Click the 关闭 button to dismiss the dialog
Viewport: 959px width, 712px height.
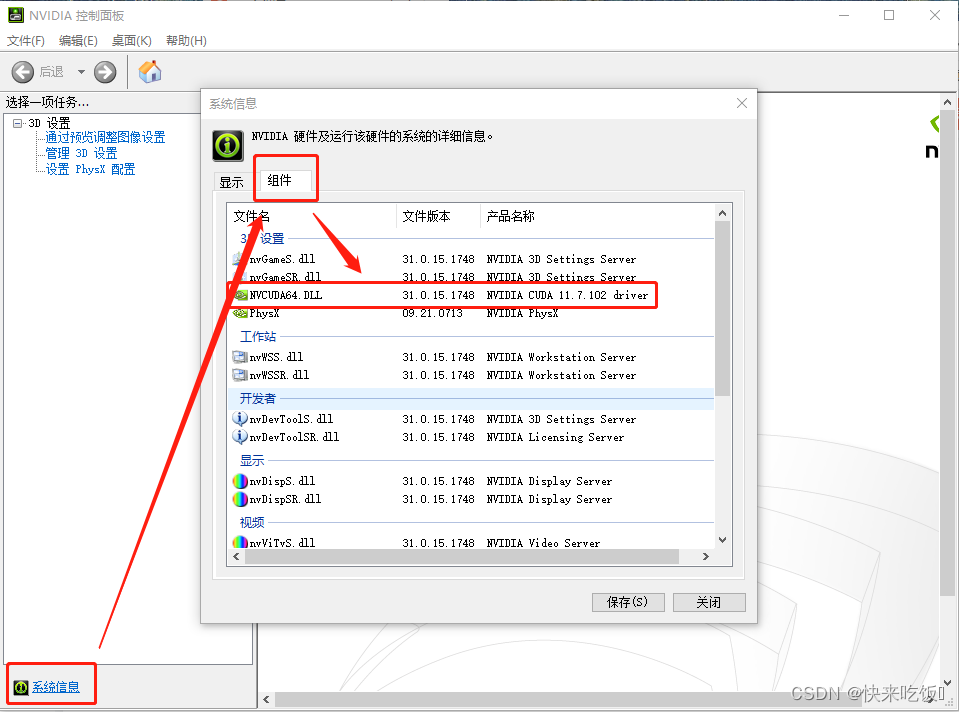pos(709,601)
